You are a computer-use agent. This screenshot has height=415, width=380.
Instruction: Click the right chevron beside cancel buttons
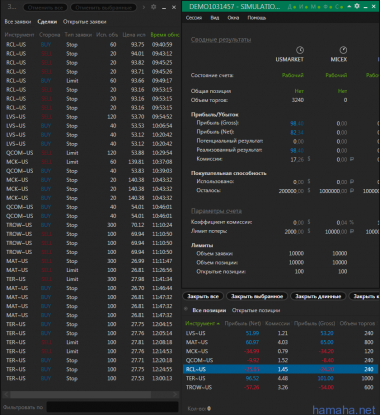tap(144, 7)
